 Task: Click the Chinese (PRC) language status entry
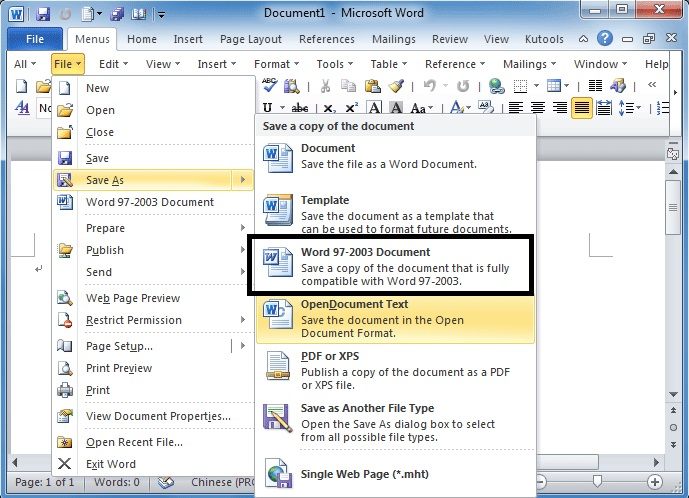(222, 482)
